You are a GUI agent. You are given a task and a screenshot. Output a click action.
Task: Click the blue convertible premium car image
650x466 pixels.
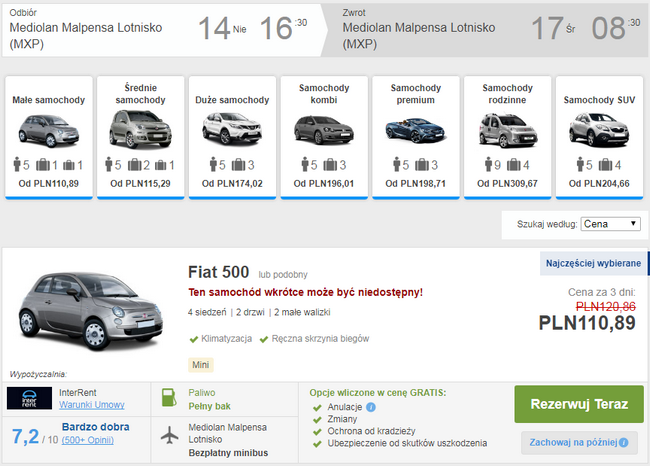tap(416, 130)
